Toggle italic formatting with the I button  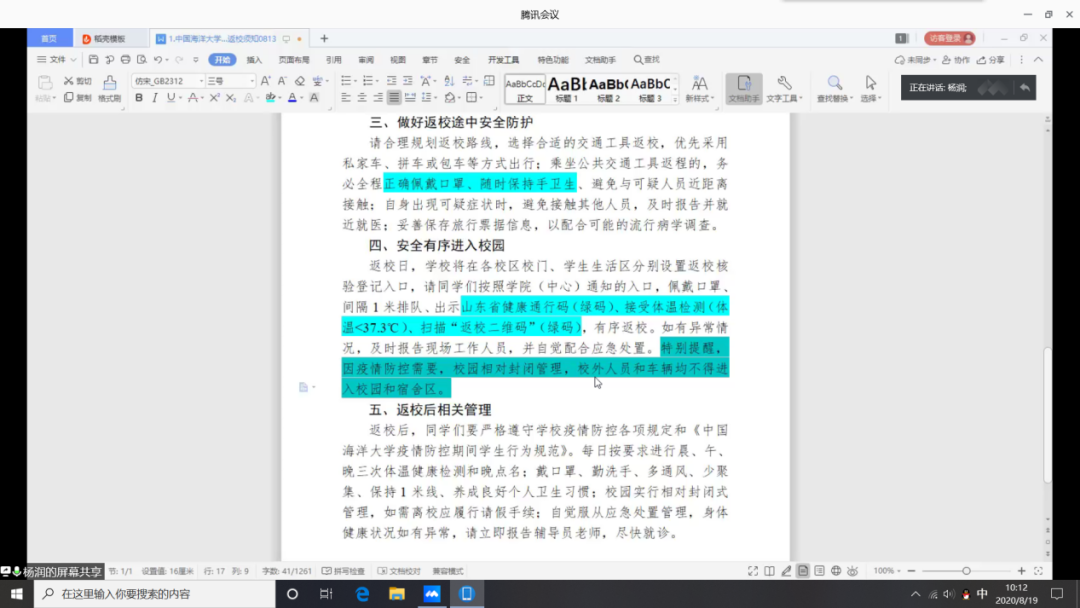tap(155, 98)
